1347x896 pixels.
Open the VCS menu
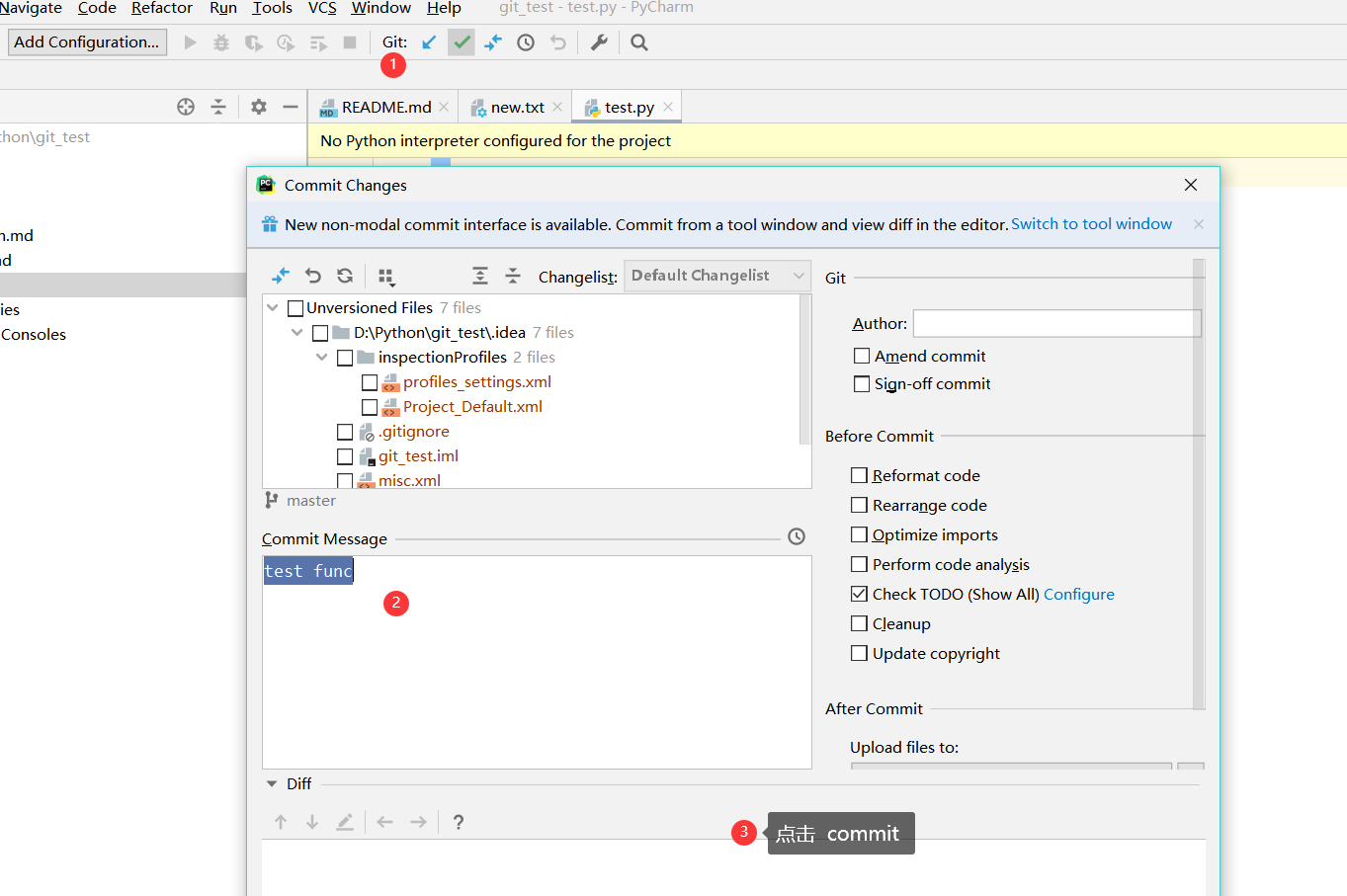(x=322, y=8)
